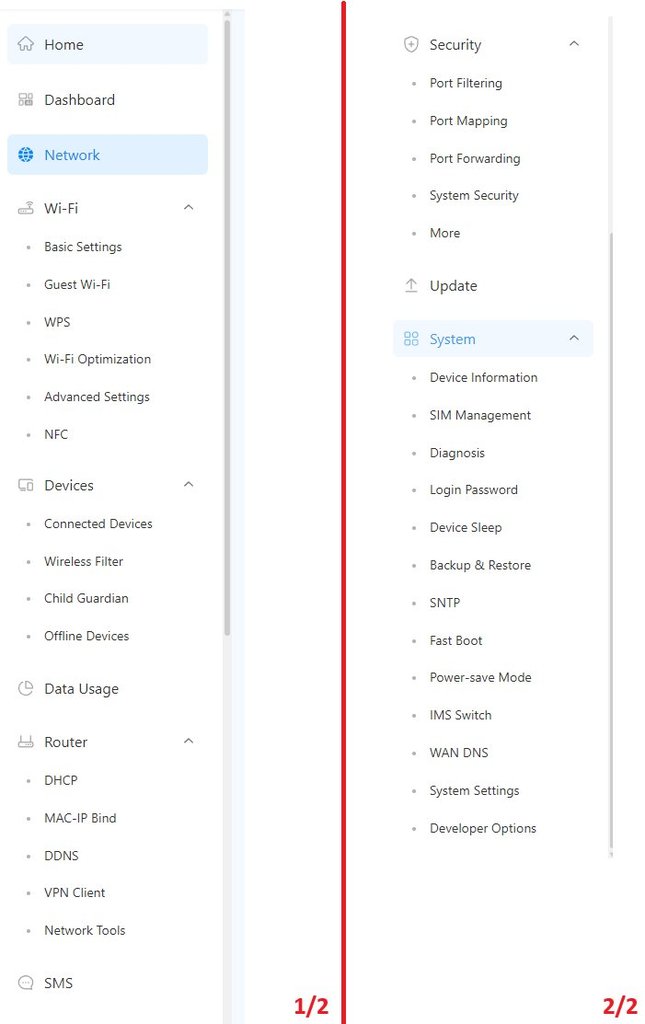Click the Wi-Fi router icon
The image size is (645, 1024).
[26, 209]
